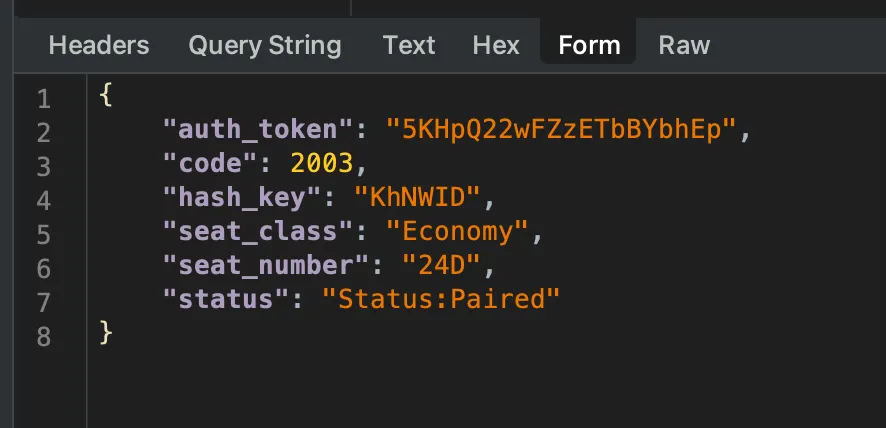Click line number 8 in gutter
Screen dimensions: 886x428
[x=43, y=335]
